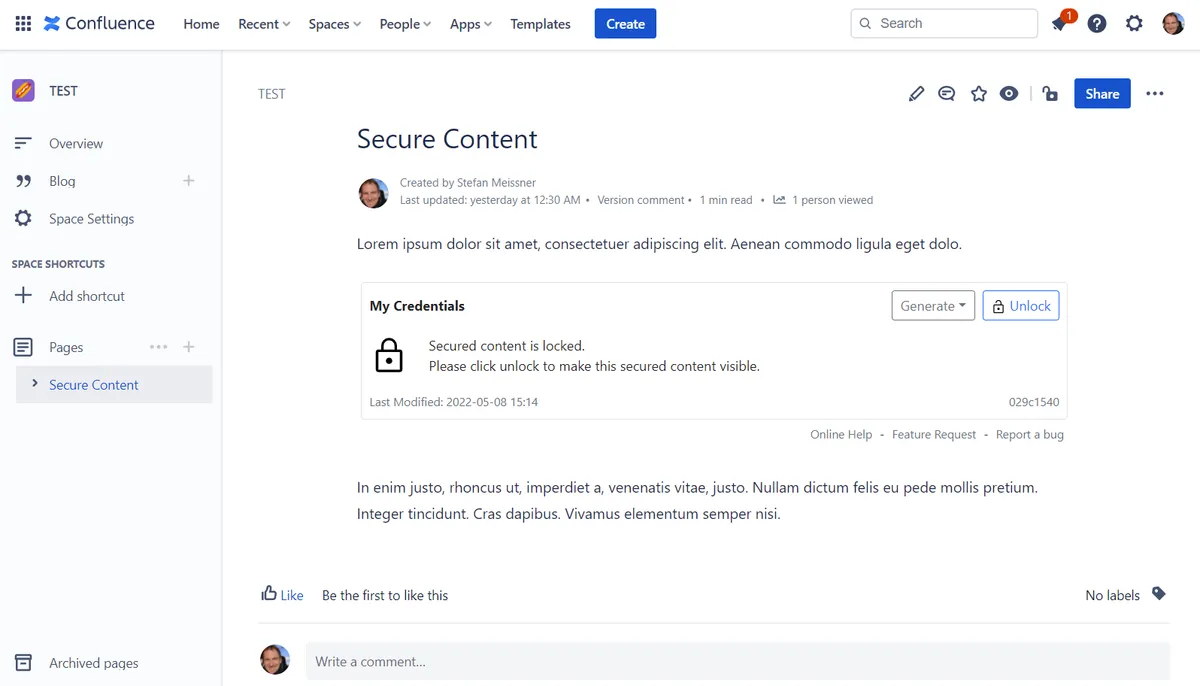Click the TEST space name in sidebar
Screen dimensions: 1200x686
tap(63, 91)
